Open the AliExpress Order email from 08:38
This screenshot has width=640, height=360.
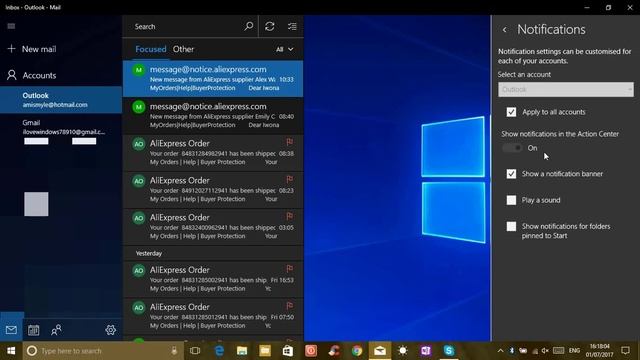[x=213, y=153]
